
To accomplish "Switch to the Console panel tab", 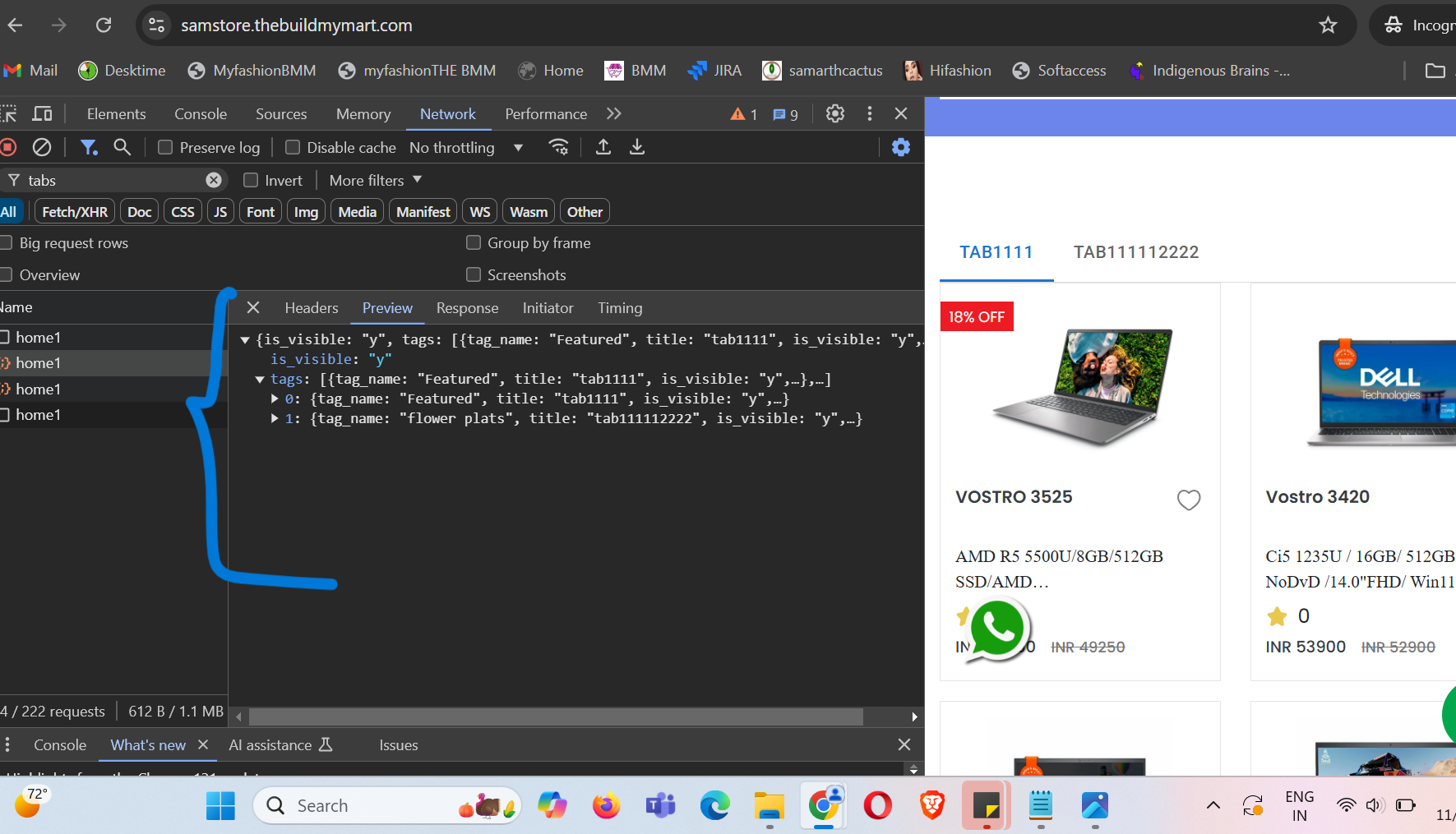I will pyautogui.click(x=201, y=113).
